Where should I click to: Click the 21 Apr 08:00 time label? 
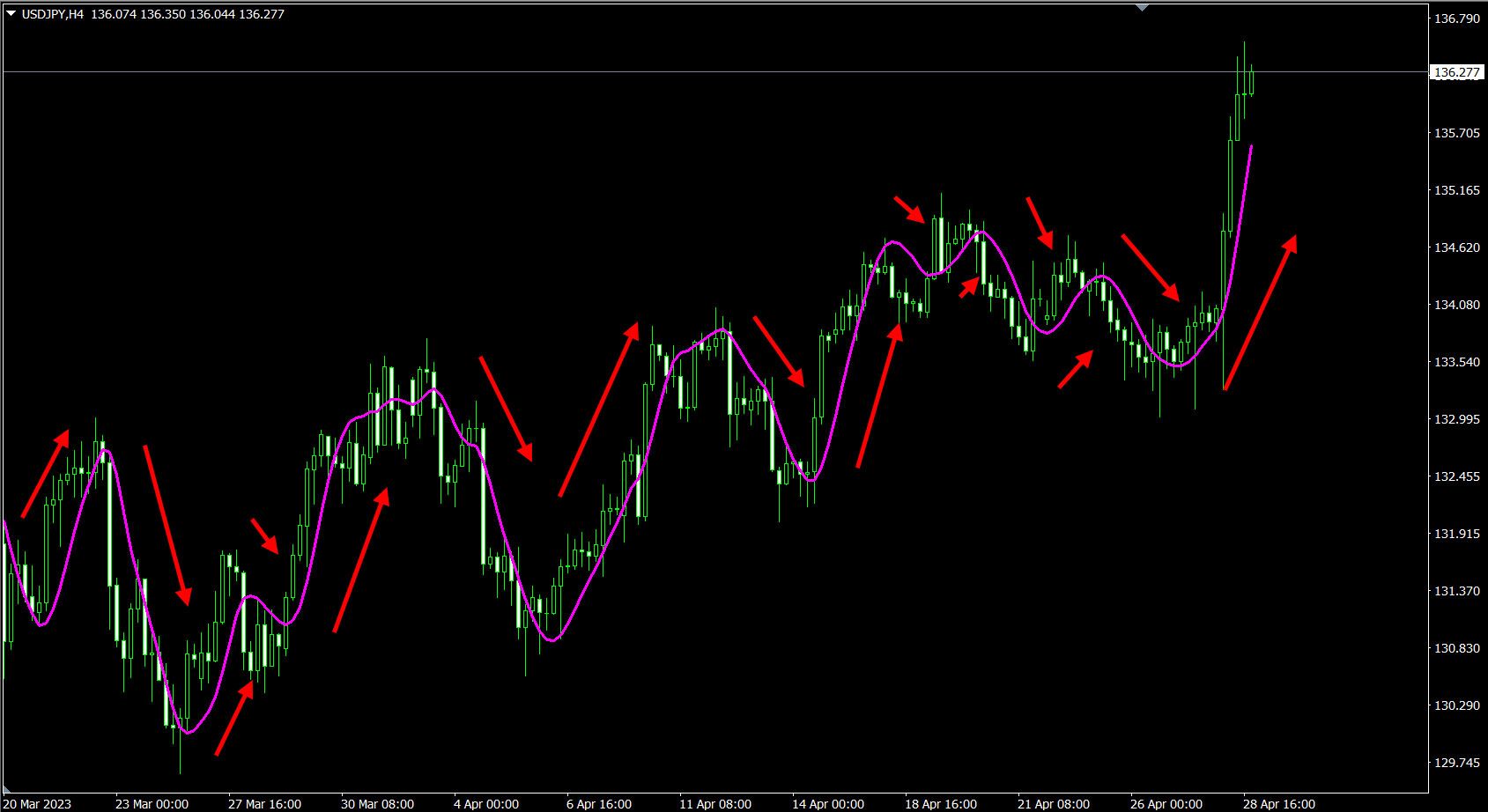click(x=1054, y=803)
